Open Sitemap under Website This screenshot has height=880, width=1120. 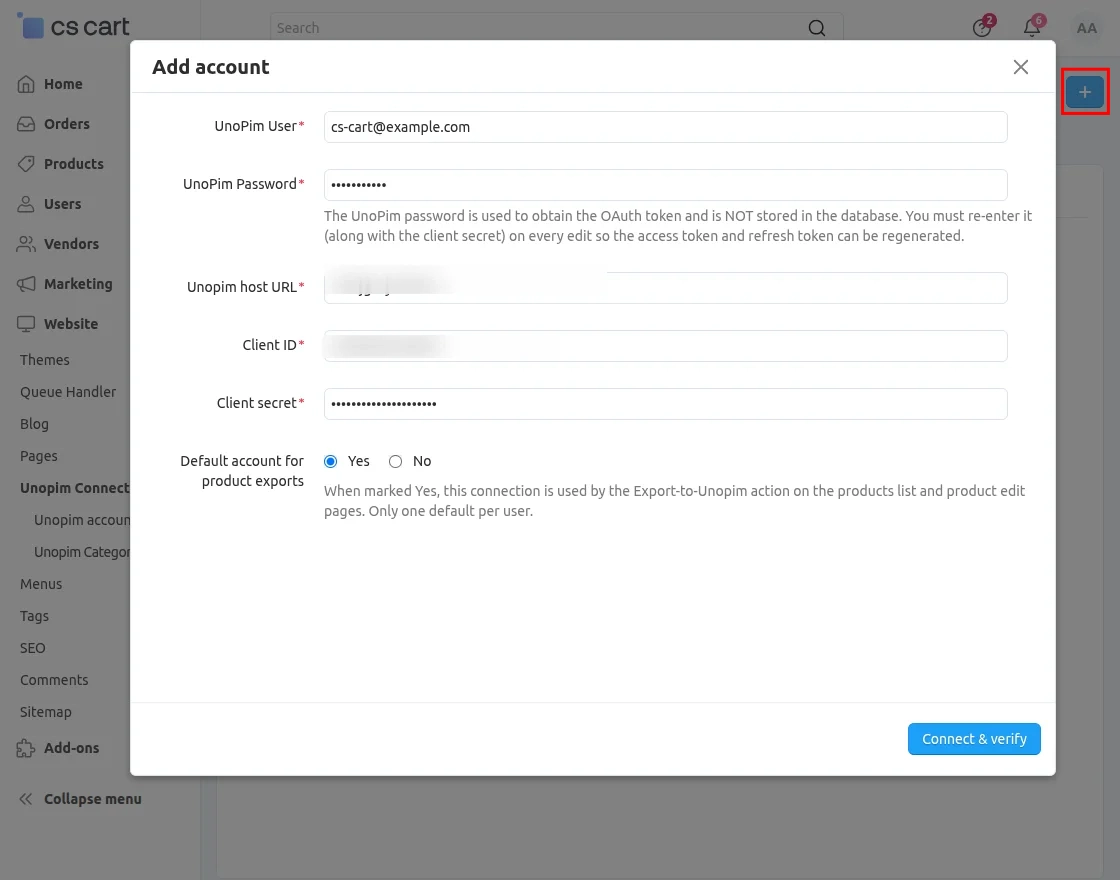[46, 713]
